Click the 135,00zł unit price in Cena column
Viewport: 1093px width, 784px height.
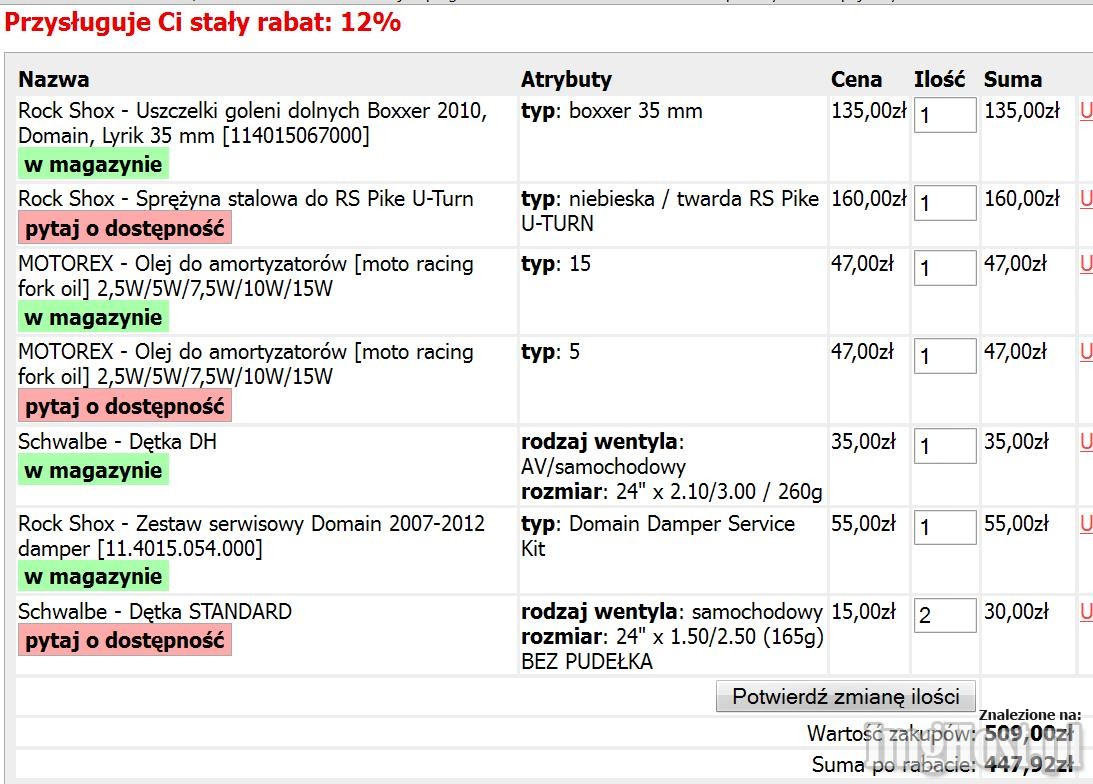[x=869, y=111]
